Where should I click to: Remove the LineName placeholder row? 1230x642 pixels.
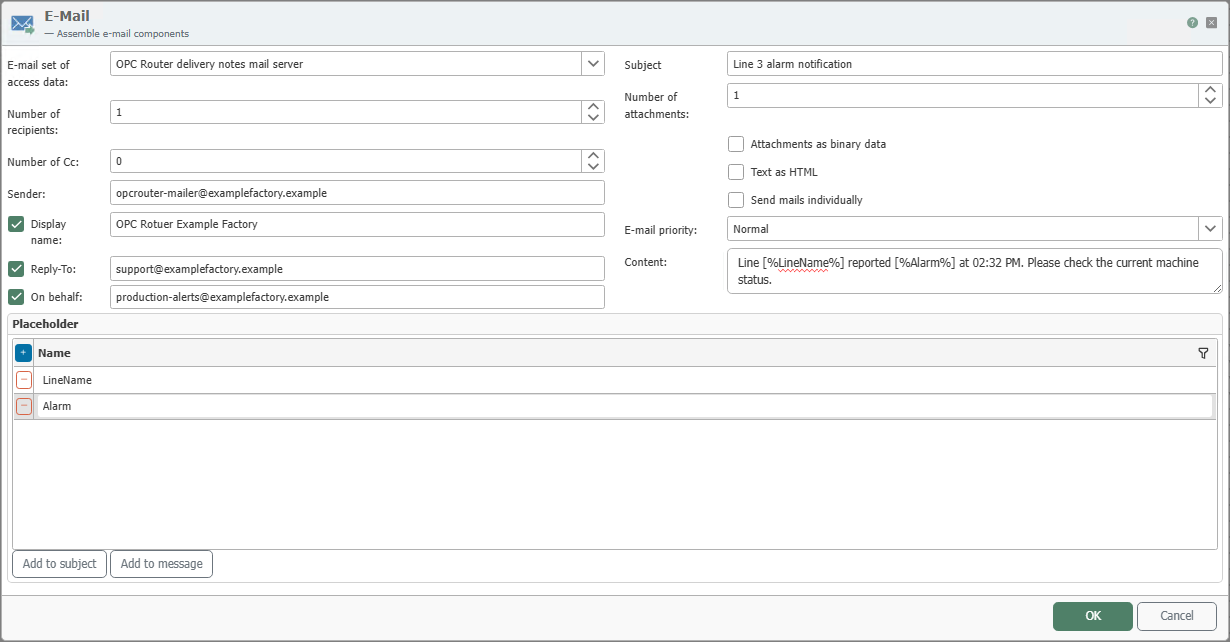coord(24,380)
